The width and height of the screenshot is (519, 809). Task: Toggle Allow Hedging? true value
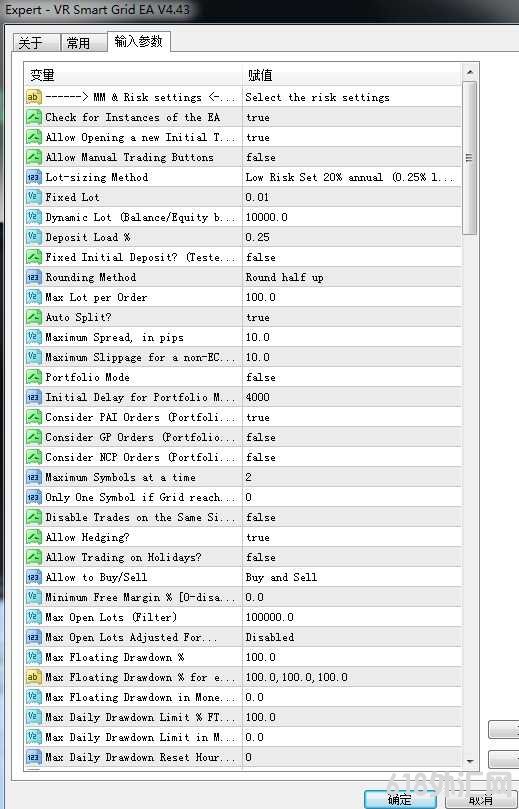352,537
